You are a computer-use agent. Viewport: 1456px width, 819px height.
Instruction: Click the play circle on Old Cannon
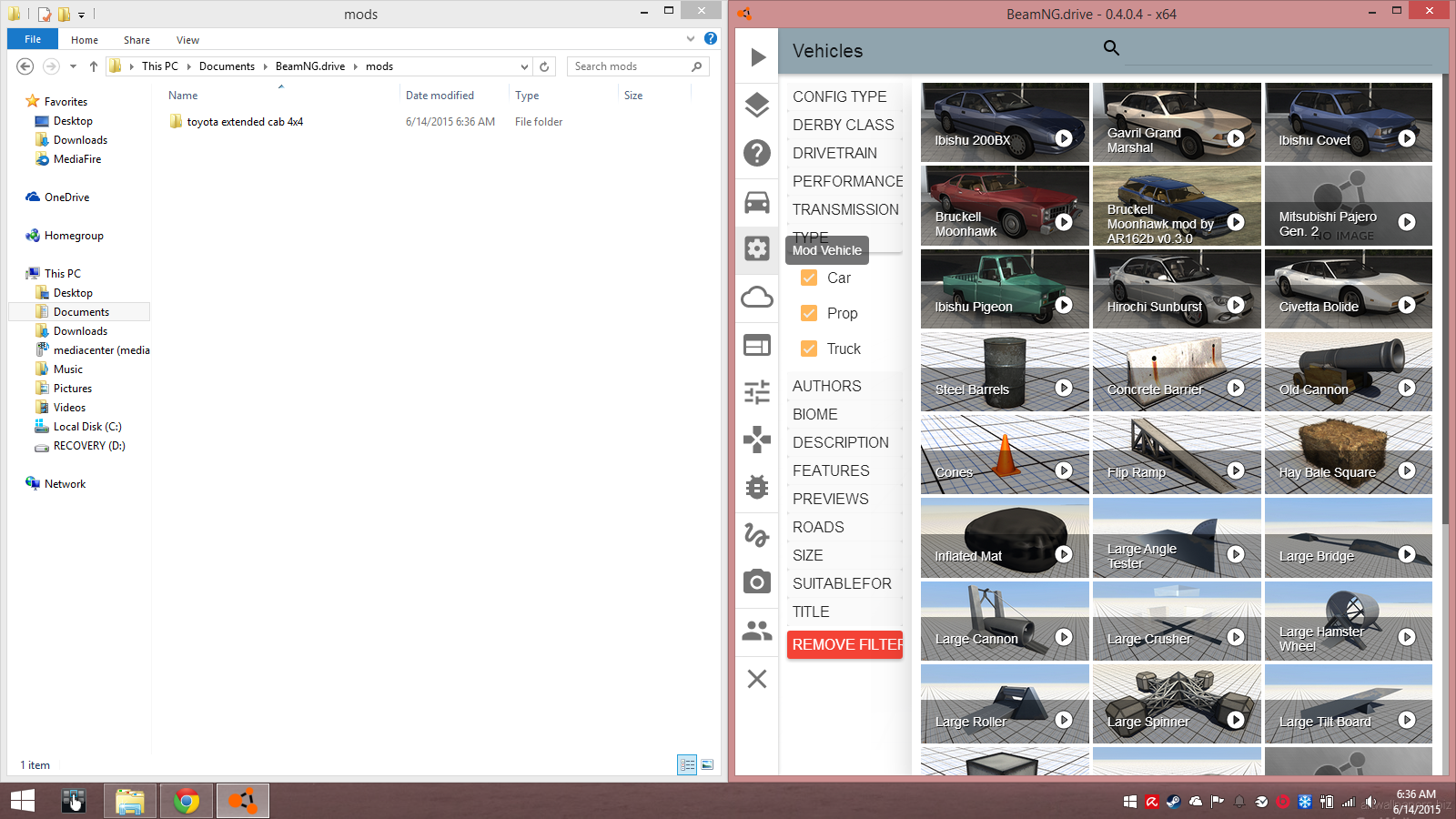1407,388
